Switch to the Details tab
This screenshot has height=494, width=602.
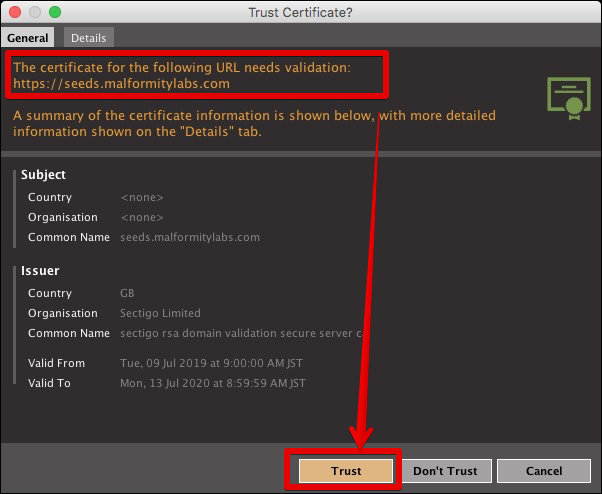click(x=88, y=37)
